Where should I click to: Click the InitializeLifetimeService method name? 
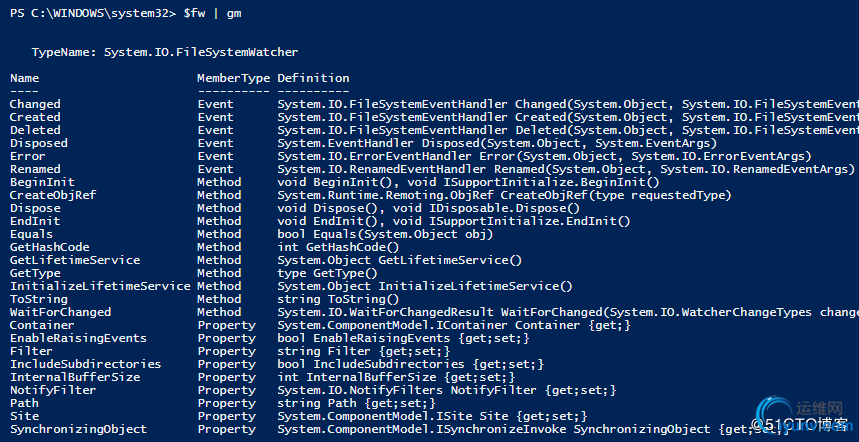tap(100, 286)
